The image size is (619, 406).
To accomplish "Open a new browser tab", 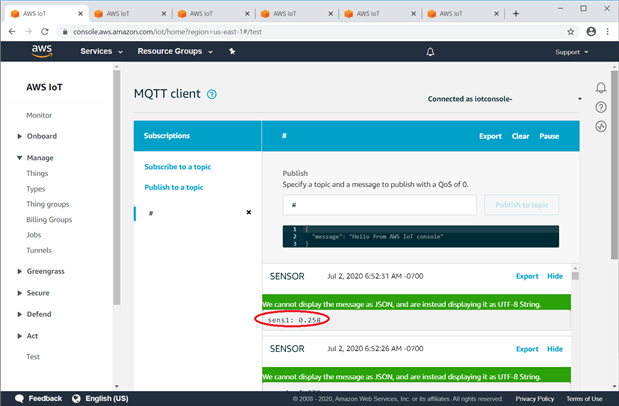I will pos(516,14).
